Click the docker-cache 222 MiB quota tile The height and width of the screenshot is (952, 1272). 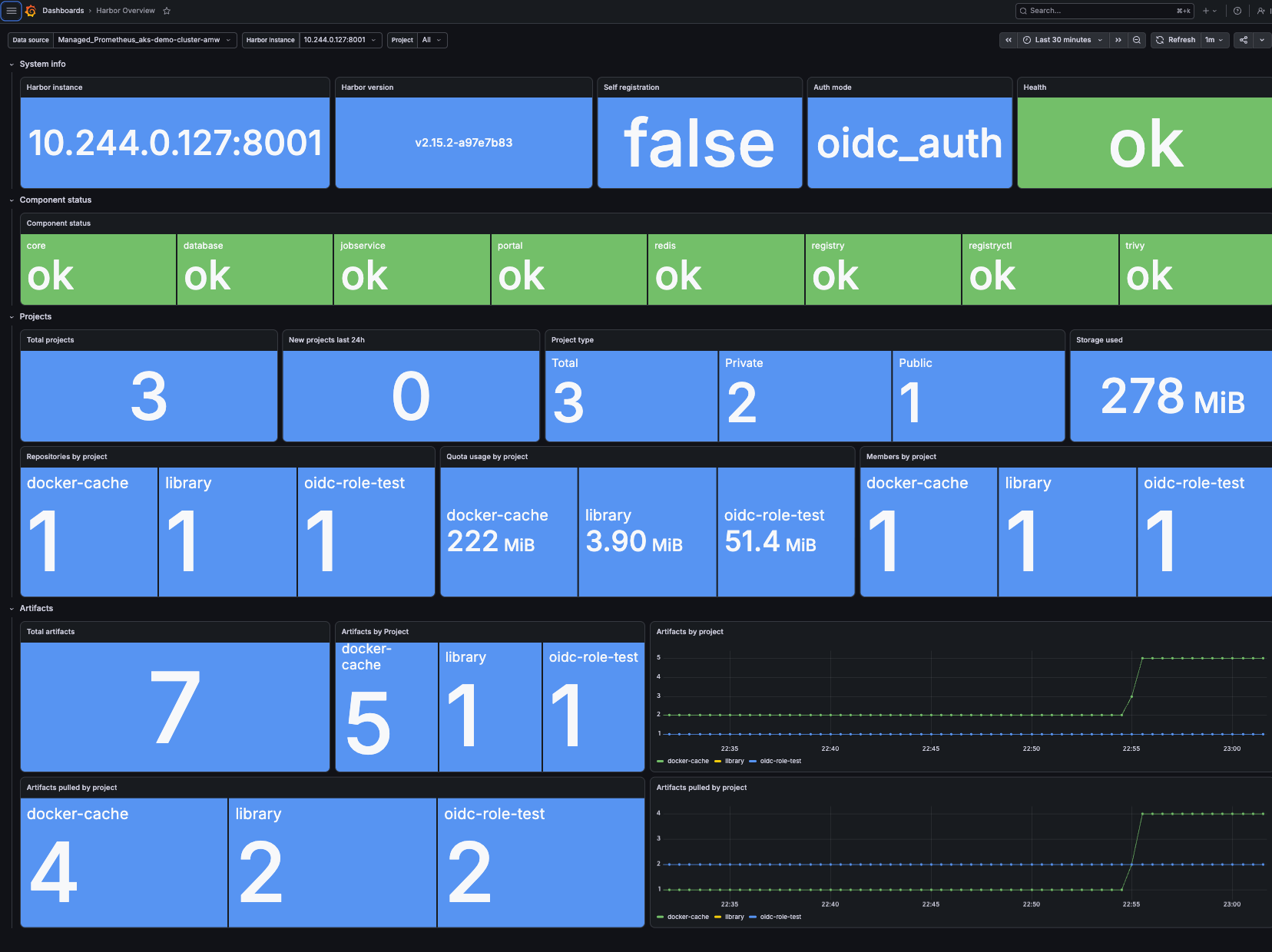pyautogui.click(x=508, y=532)
